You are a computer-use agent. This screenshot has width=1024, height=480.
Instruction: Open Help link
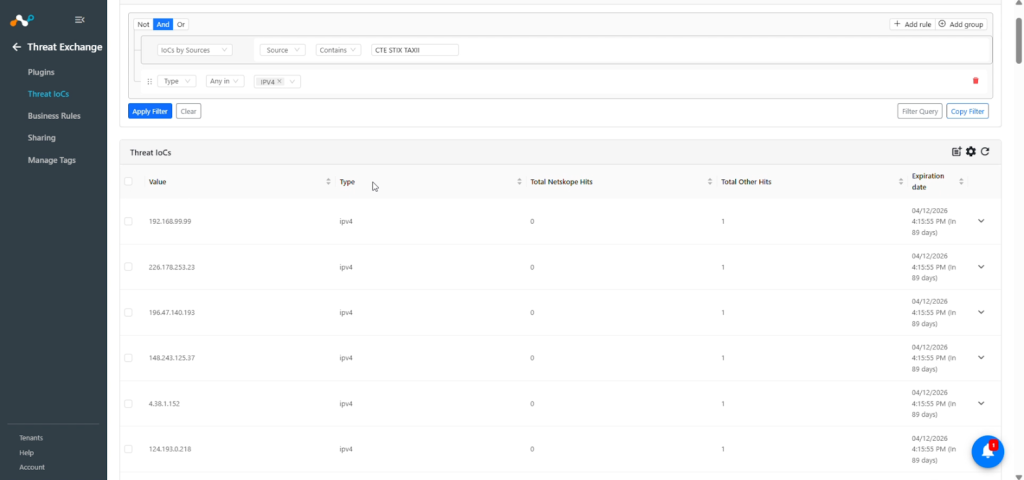coord(26,453)
